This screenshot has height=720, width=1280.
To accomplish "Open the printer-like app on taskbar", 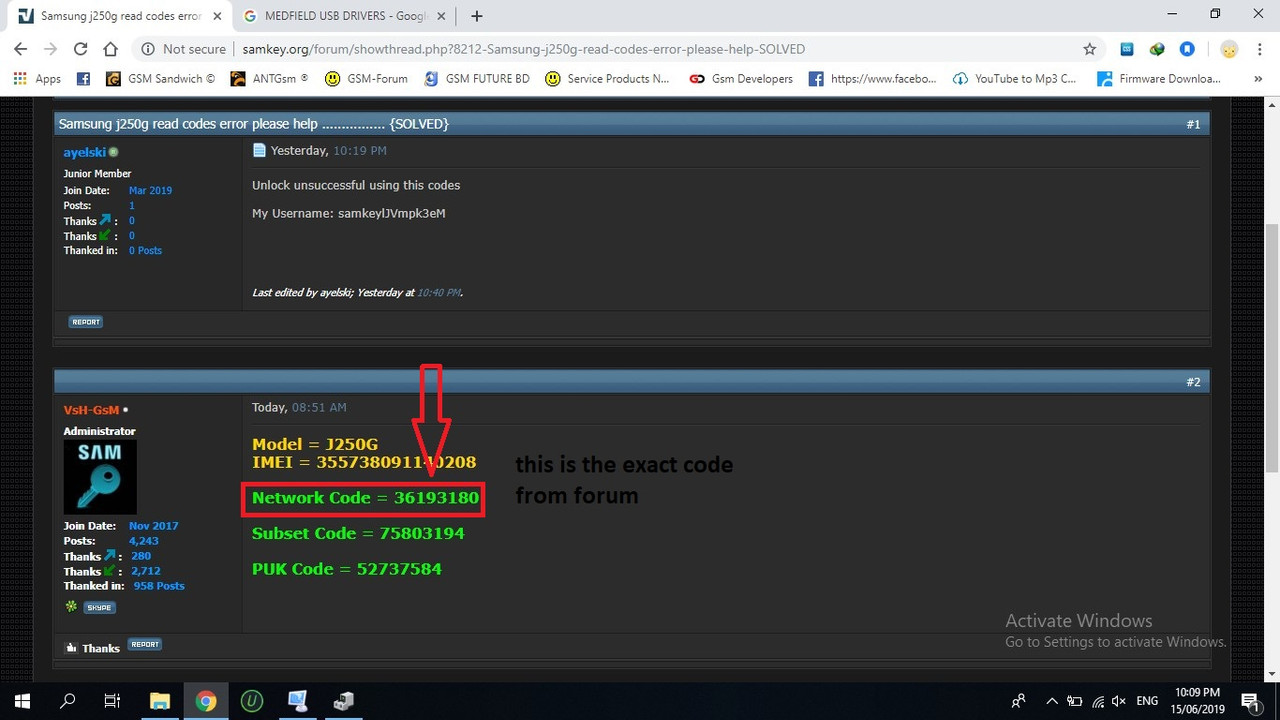I will (x=344, y=701).
